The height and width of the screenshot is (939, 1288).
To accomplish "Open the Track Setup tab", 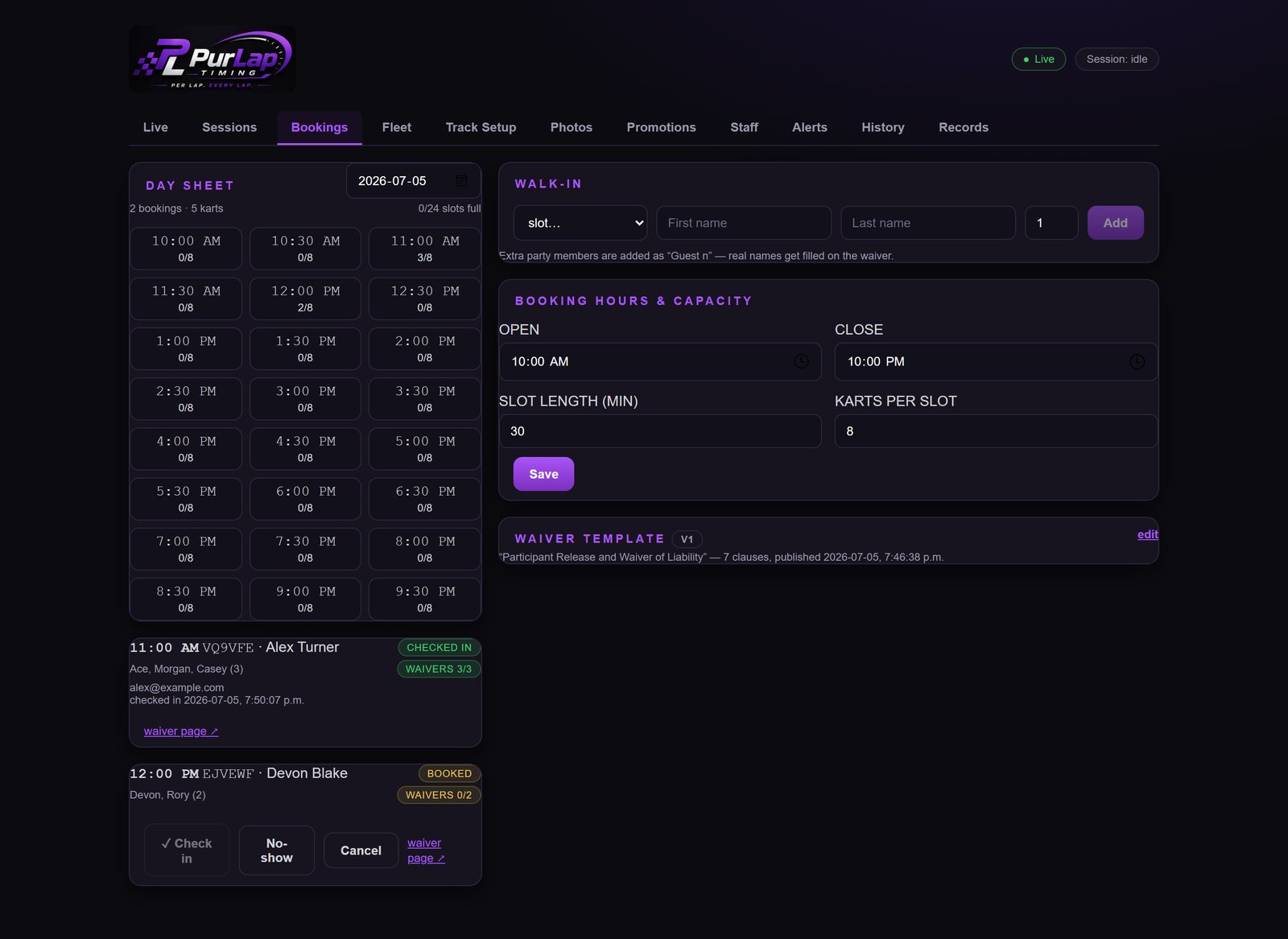I will point(481,127).
